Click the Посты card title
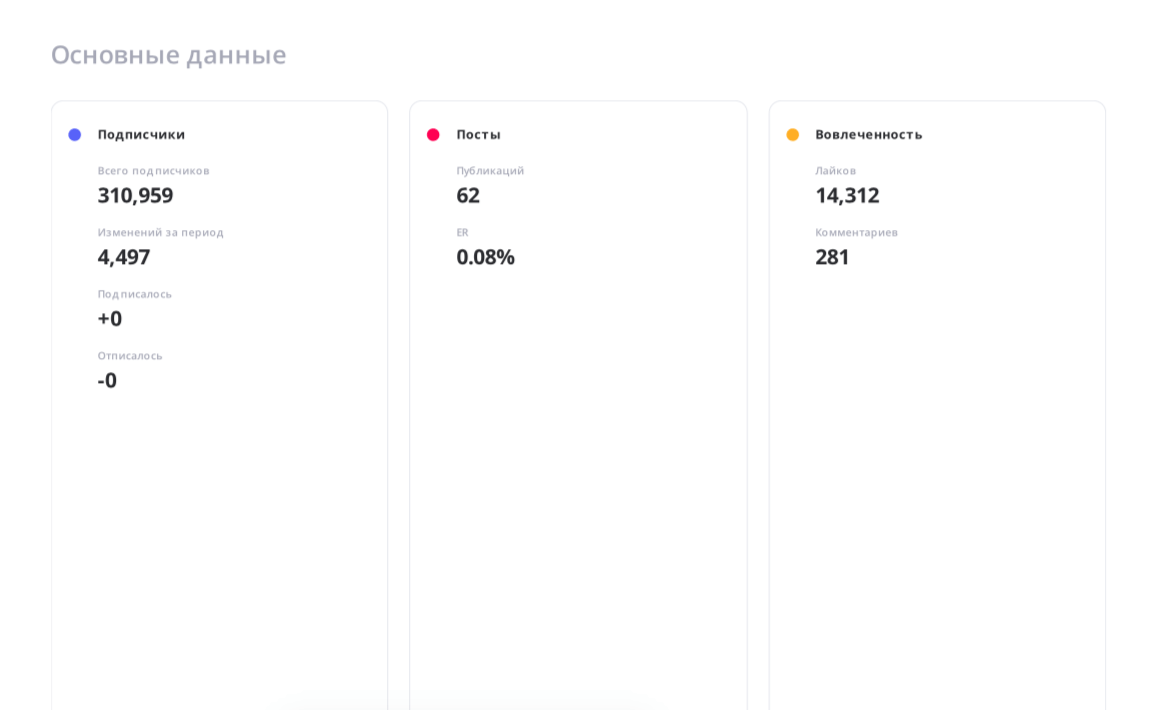 (x=478, y=135)
